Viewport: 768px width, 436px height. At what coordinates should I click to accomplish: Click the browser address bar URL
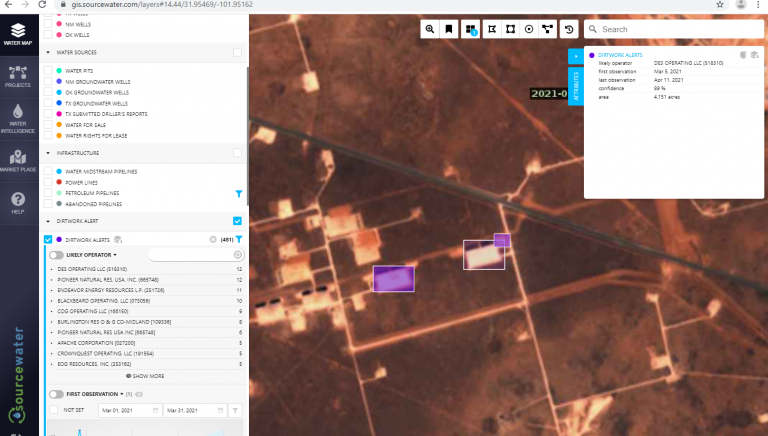tap(162, 4)
